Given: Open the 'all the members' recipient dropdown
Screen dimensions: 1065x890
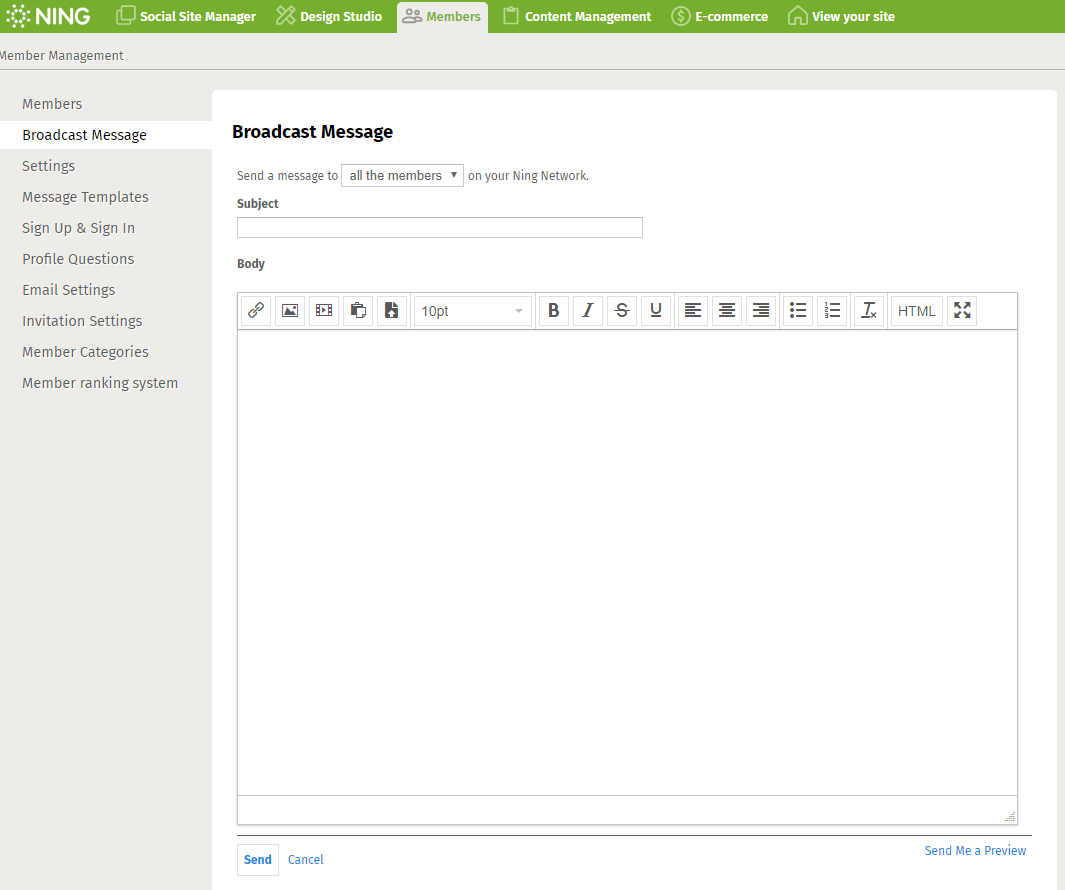Looking at the screenshot, I should click(x=402, y=175).
